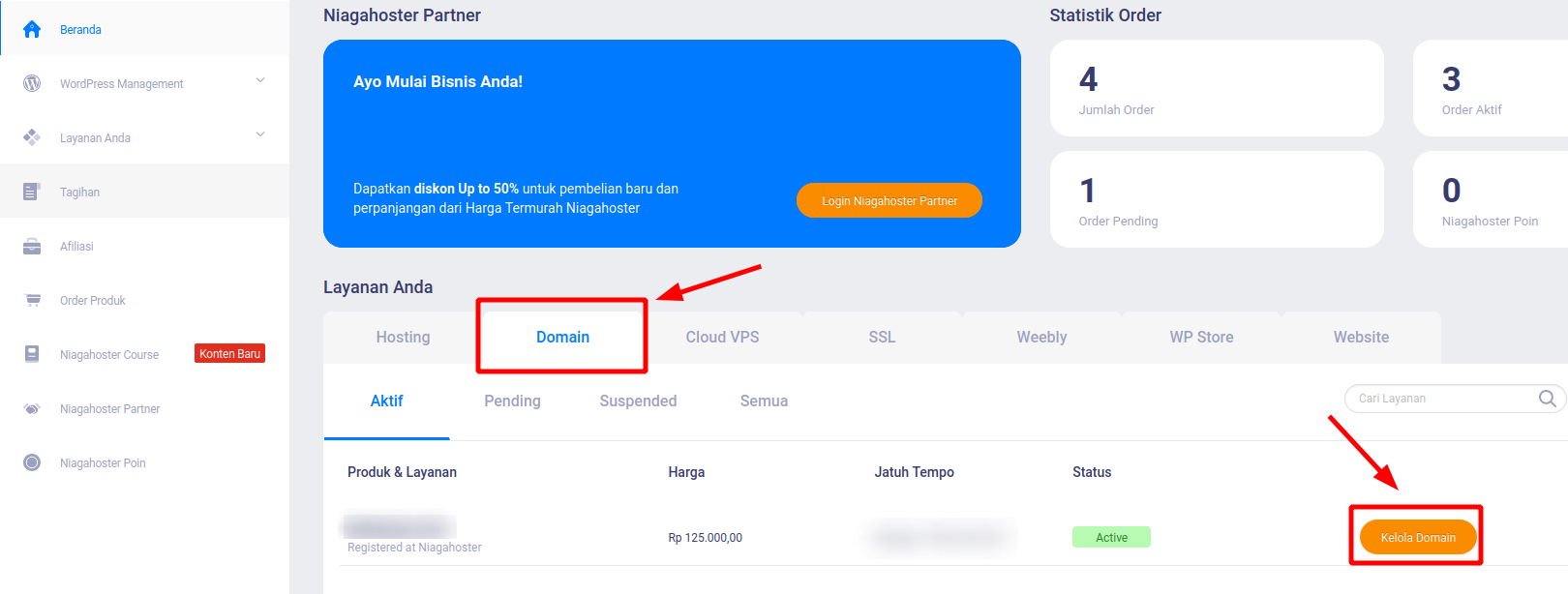This screenshot has width=1568, height=594.
Task: Open WordPress Management menu item
Action: tap(145, 83)
